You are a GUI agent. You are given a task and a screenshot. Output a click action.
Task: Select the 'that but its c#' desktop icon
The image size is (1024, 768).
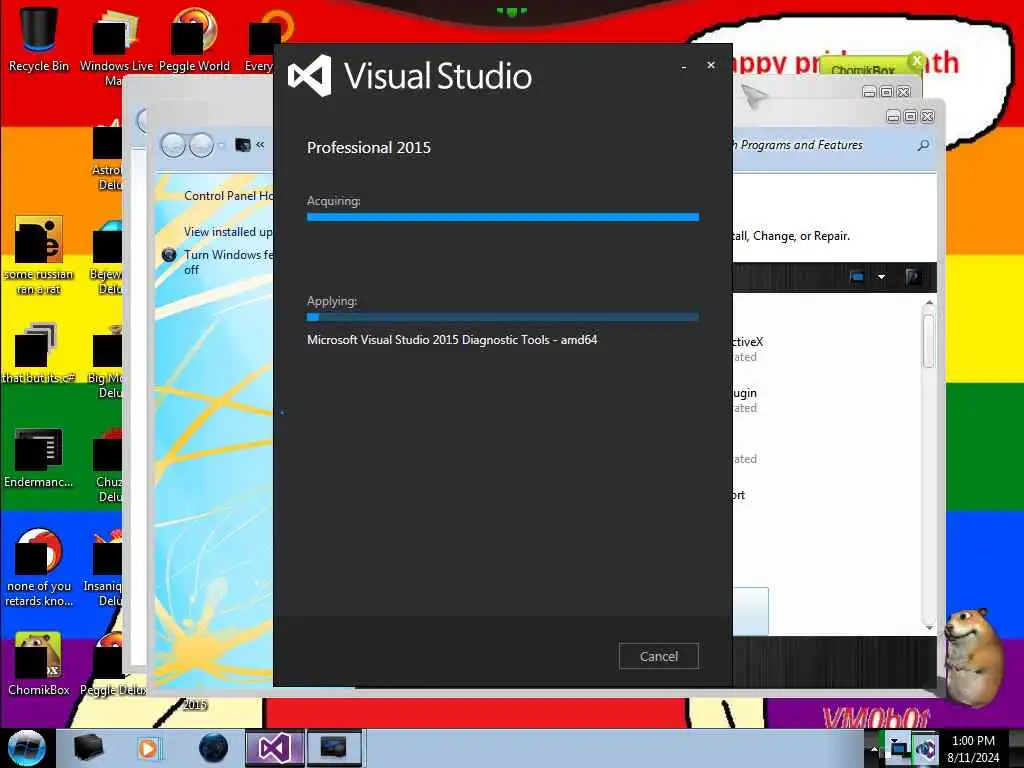tap(38, 353)
